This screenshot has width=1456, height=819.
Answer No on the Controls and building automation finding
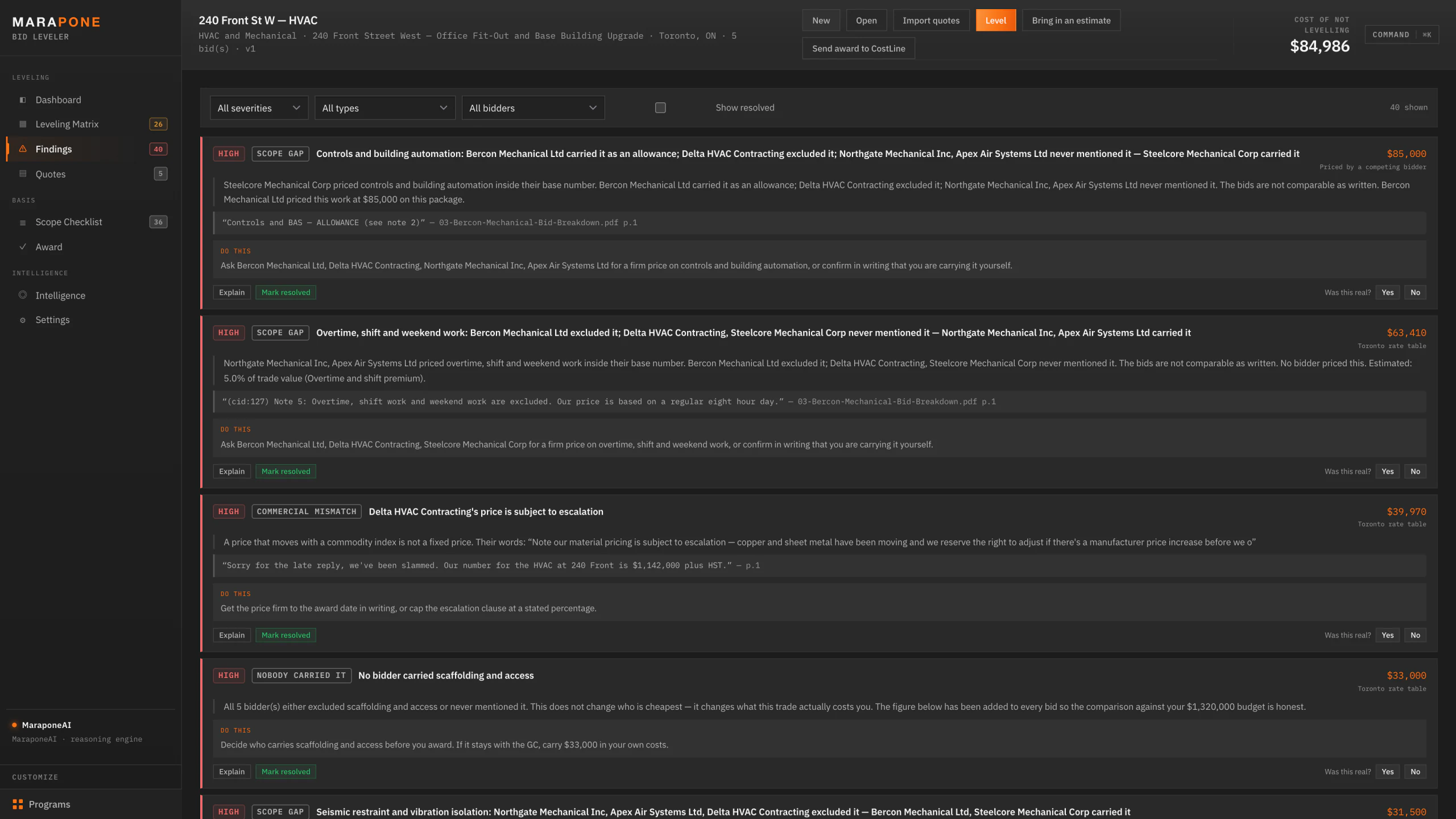[x=1415, y=292]
